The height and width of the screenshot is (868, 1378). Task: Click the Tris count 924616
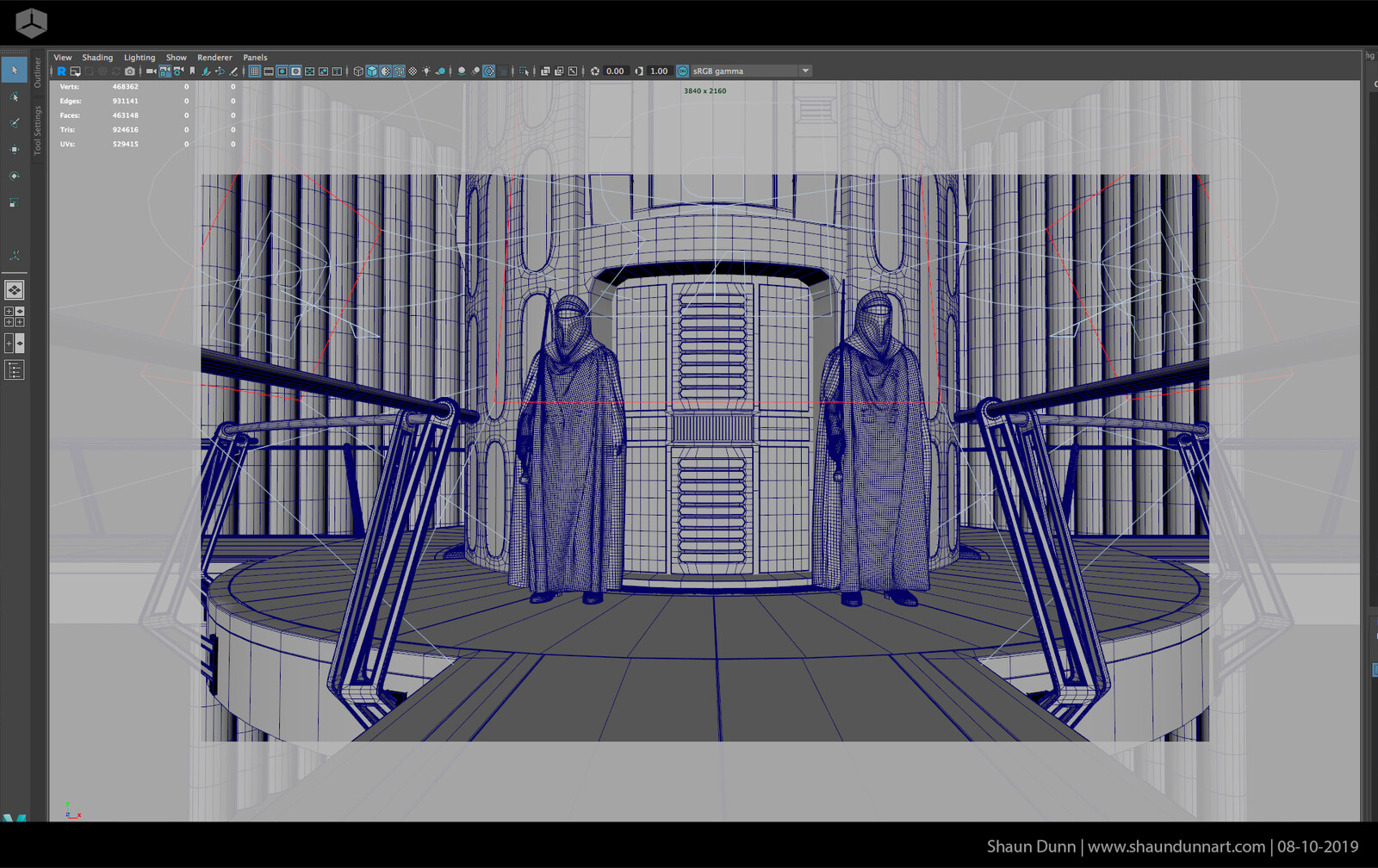point(125,130)
